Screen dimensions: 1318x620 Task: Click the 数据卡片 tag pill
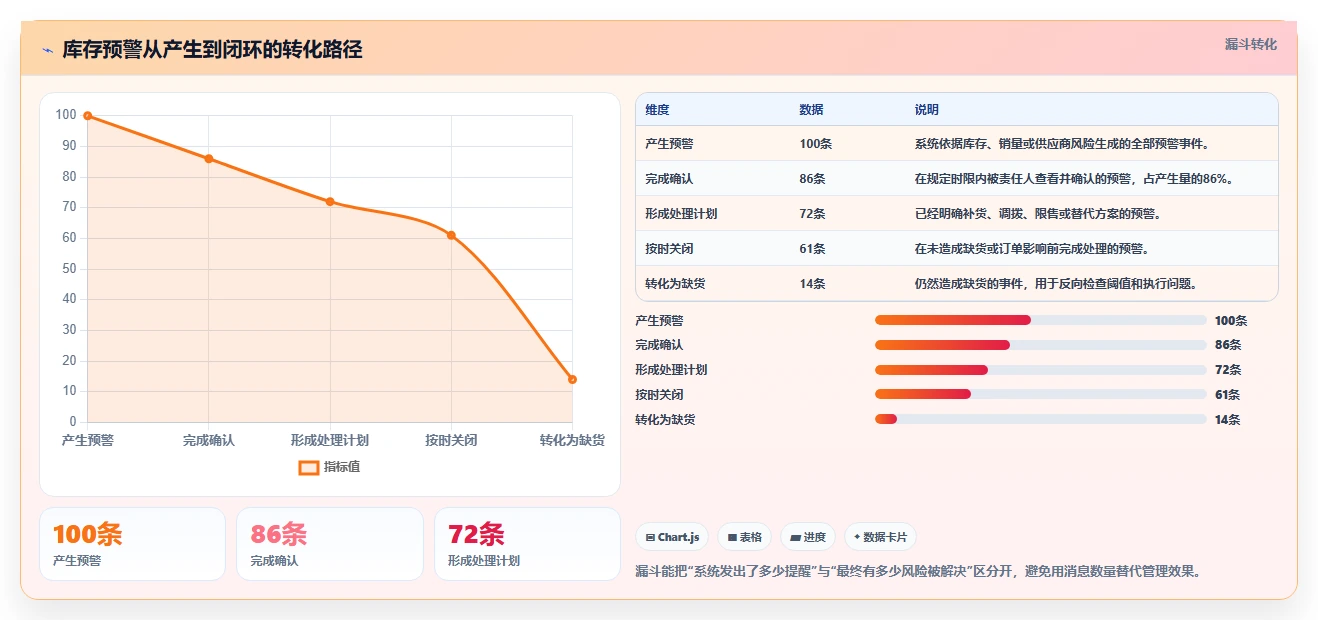880,537
